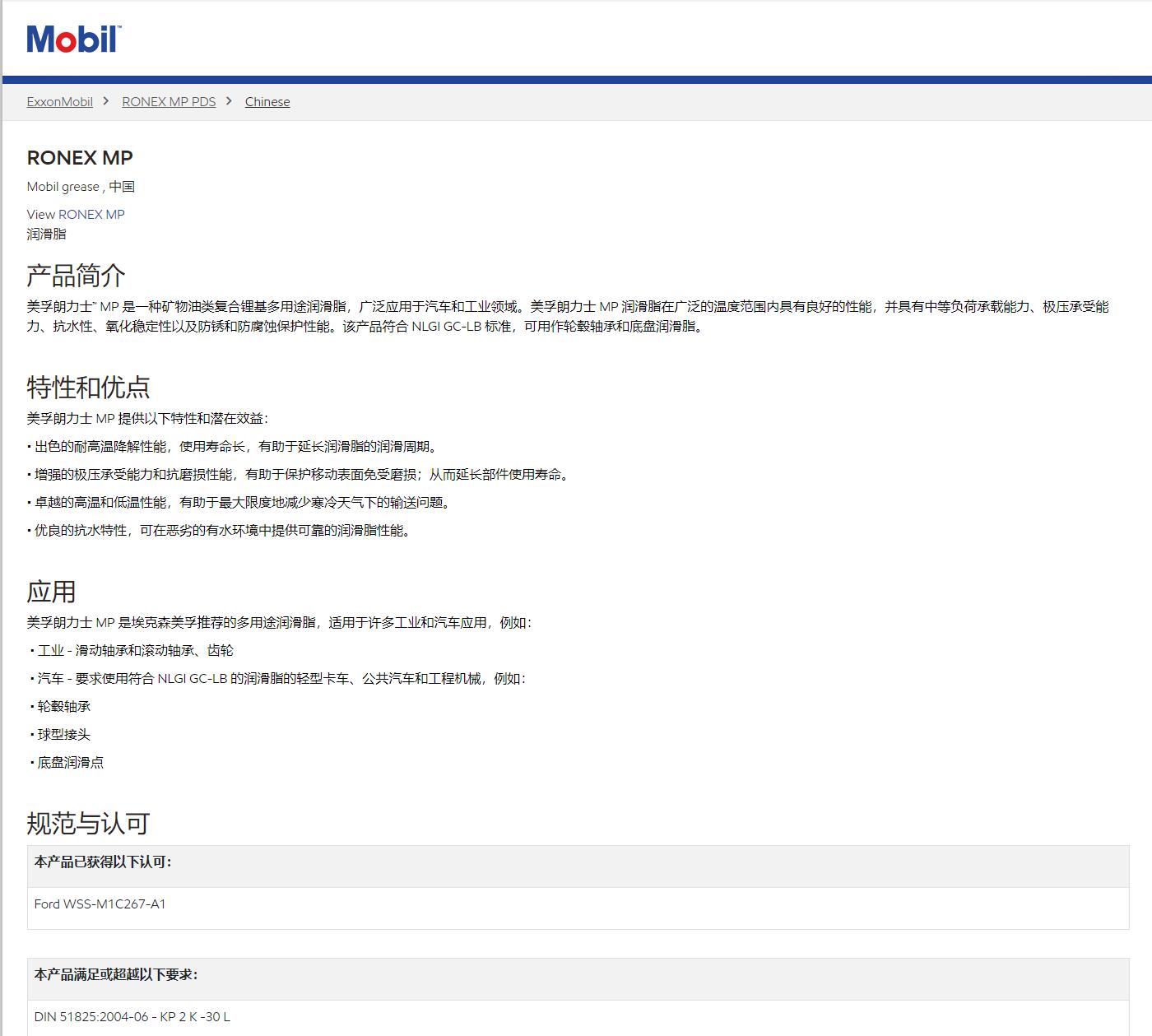Click the 埃克森美孚推荐的多用途润滑脂 intro line

click(280, 623)
